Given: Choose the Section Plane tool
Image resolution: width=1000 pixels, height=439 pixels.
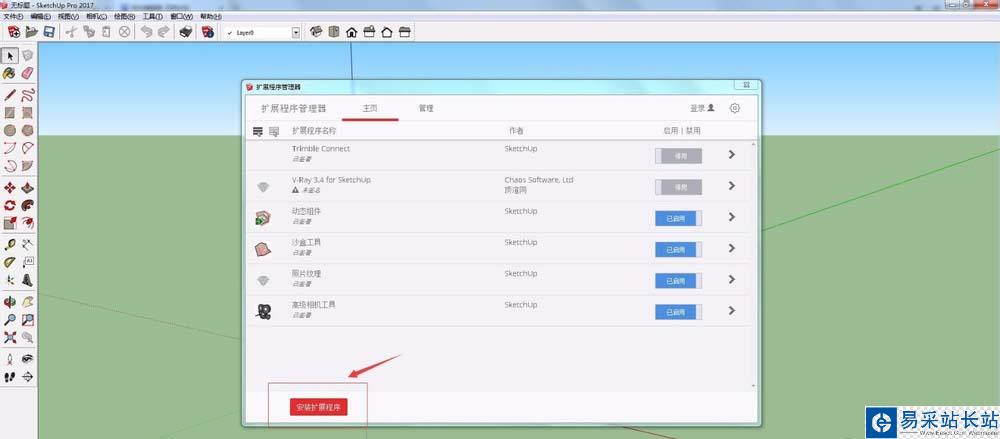Looking at the screenshot, I should pos(27,377).
